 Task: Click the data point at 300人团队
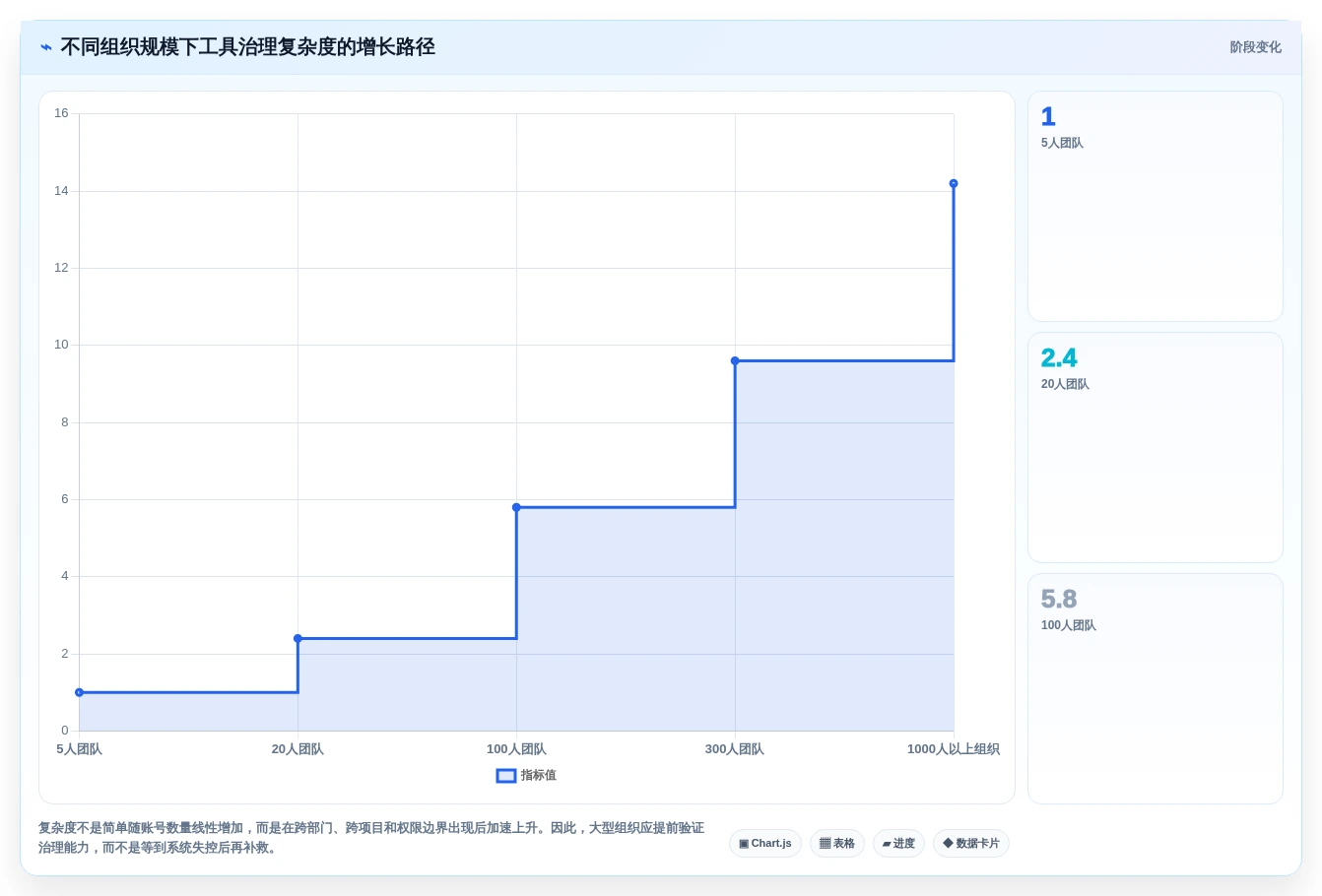(735, 360)
